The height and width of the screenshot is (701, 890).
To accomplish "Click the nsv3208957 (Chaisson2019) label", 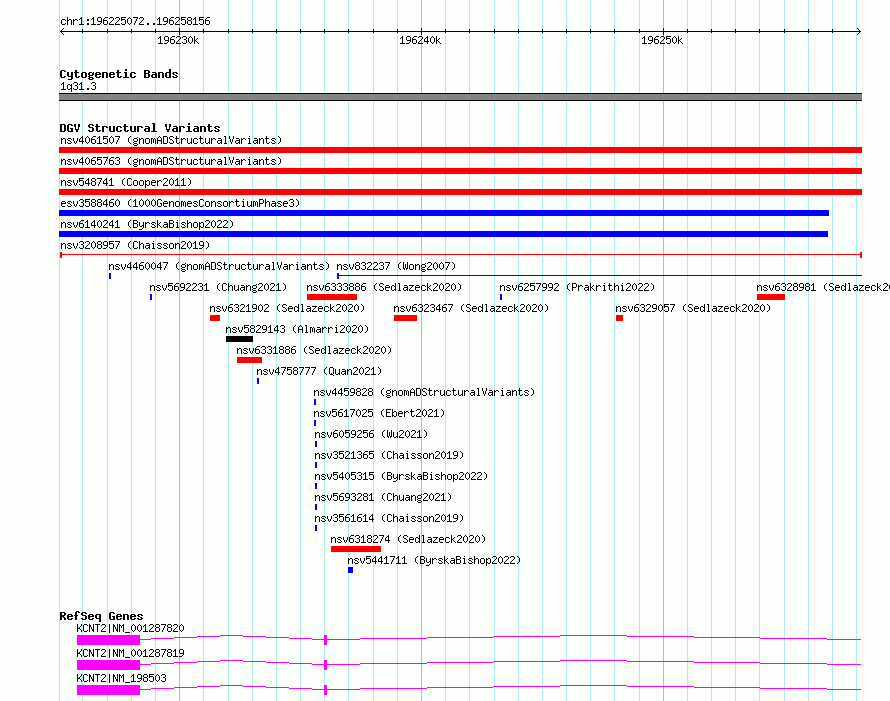I will coord(135,245).
